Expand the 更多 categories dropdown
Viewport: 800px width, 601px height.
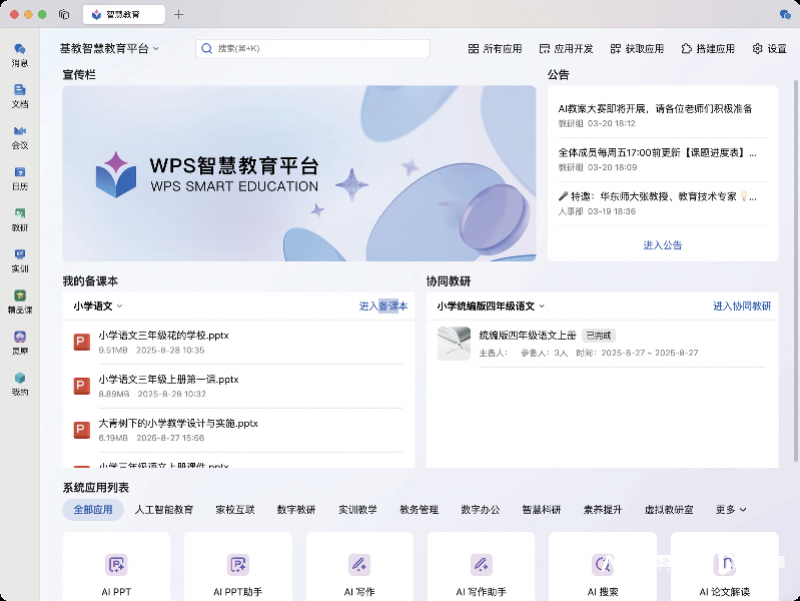click(731, 510)
